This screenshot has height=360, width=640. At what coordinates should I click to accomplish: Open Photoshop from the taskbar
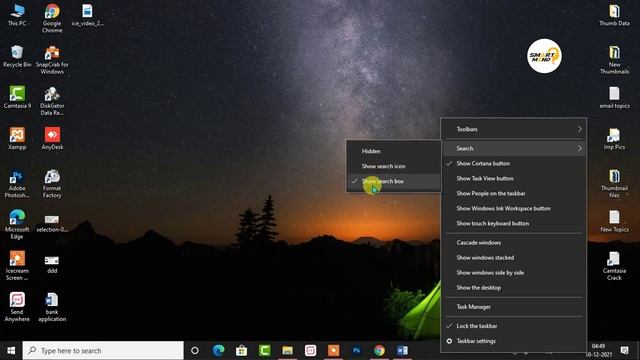(356, 351)
